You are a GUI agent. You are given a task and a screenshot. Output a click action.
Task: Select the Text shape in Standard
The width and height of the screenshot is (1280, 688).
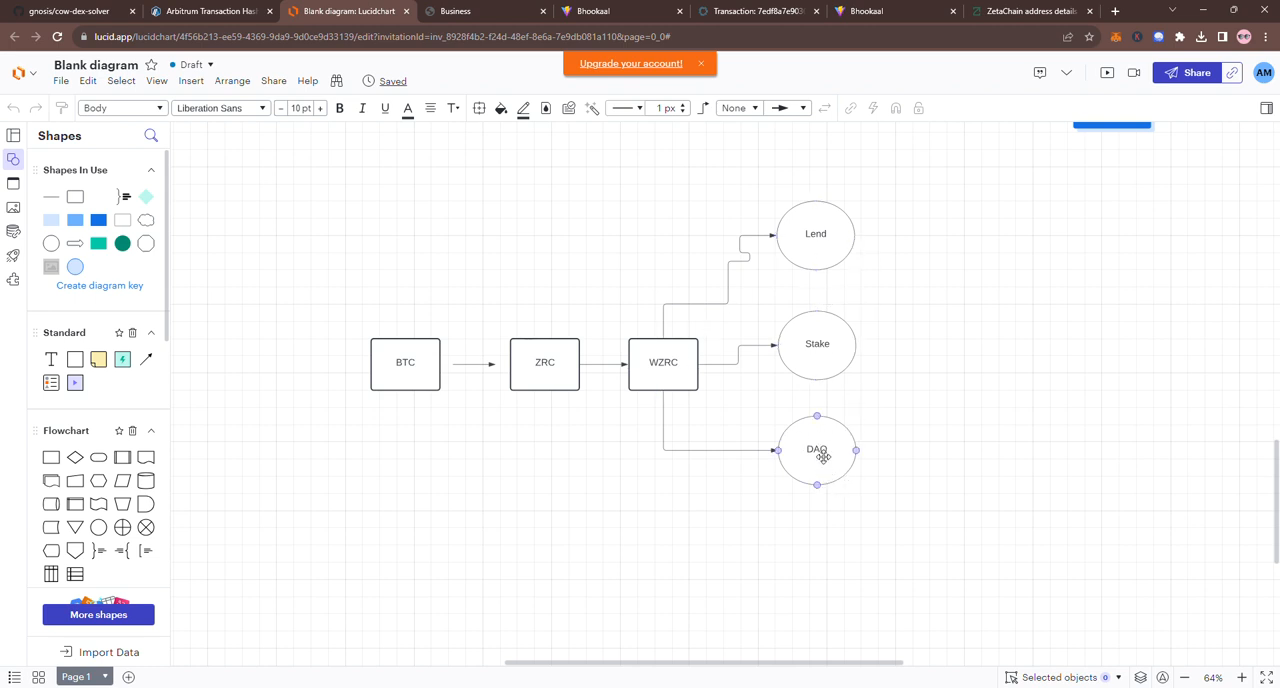coord(51,359)
